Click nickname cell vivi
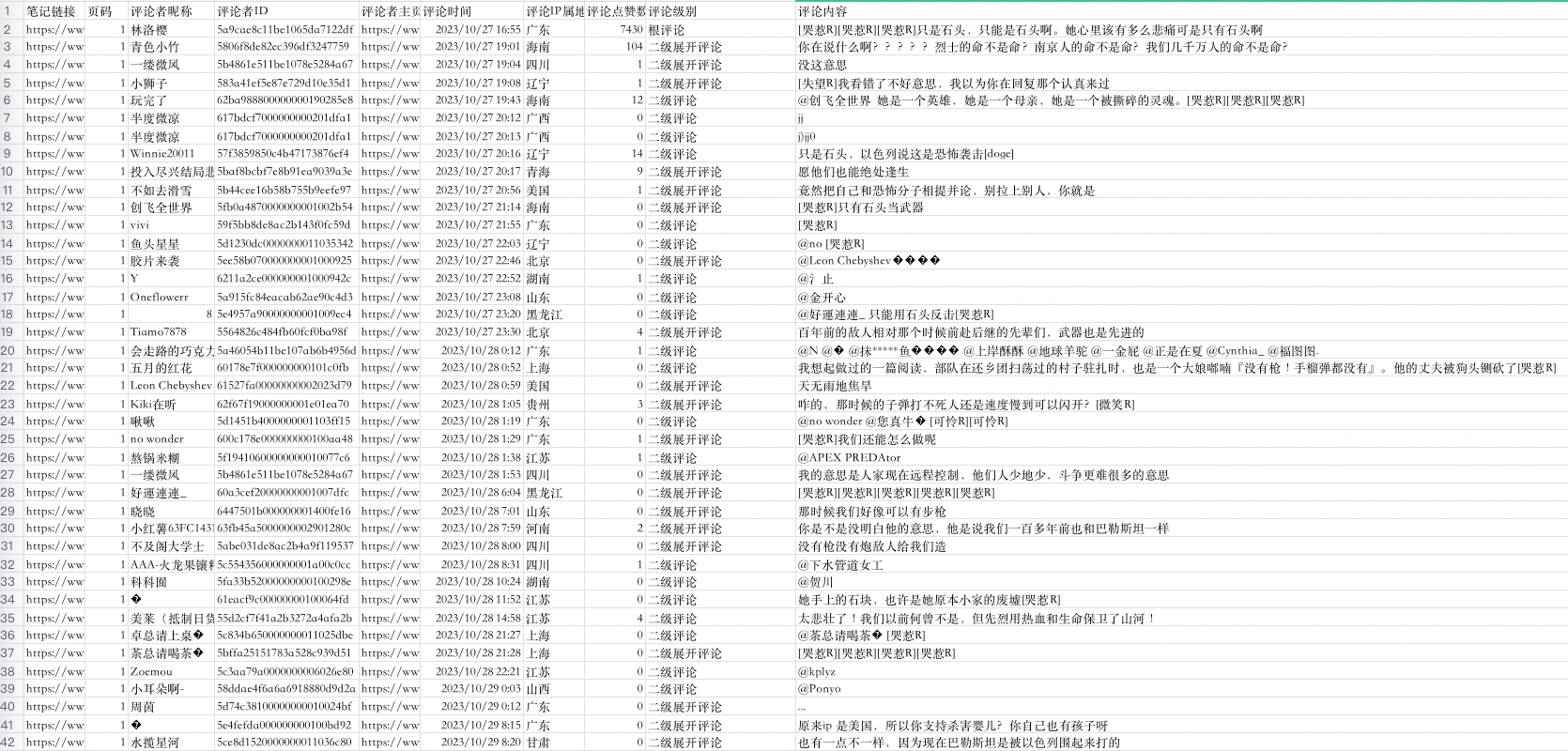 click(171, 225)
